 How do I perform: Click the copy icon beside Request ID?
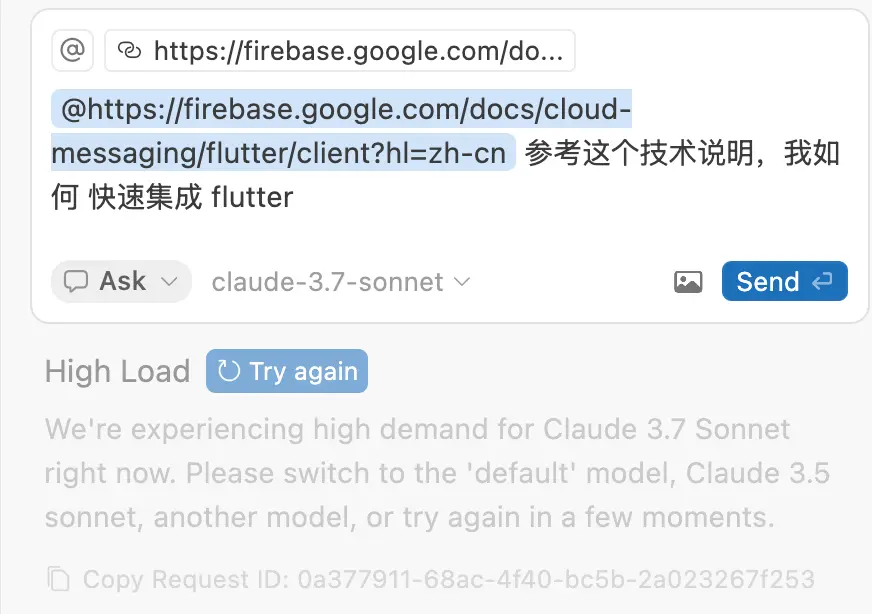coord(59,579)
